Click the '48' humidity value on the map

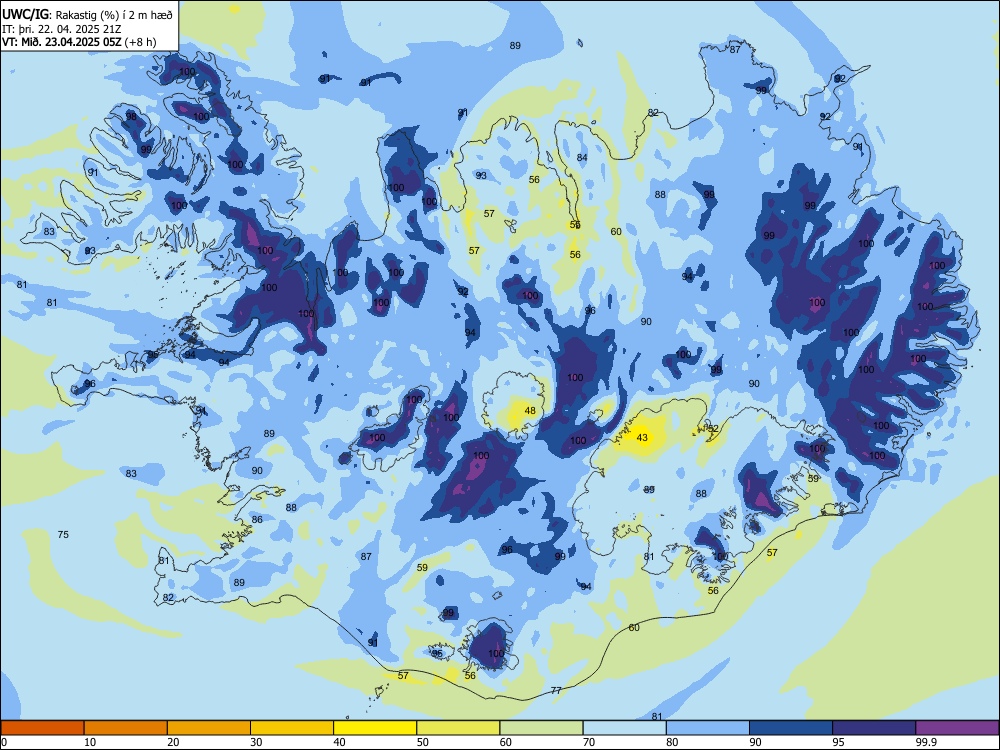pyautogui.click(x=530, y=411)
